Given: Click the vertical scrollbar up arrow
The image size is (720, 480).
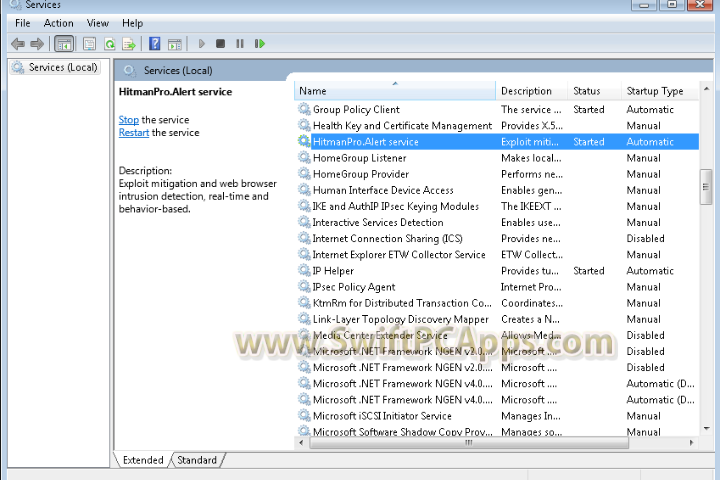Looking at the screenshot, I should click(x=706, y=89).
